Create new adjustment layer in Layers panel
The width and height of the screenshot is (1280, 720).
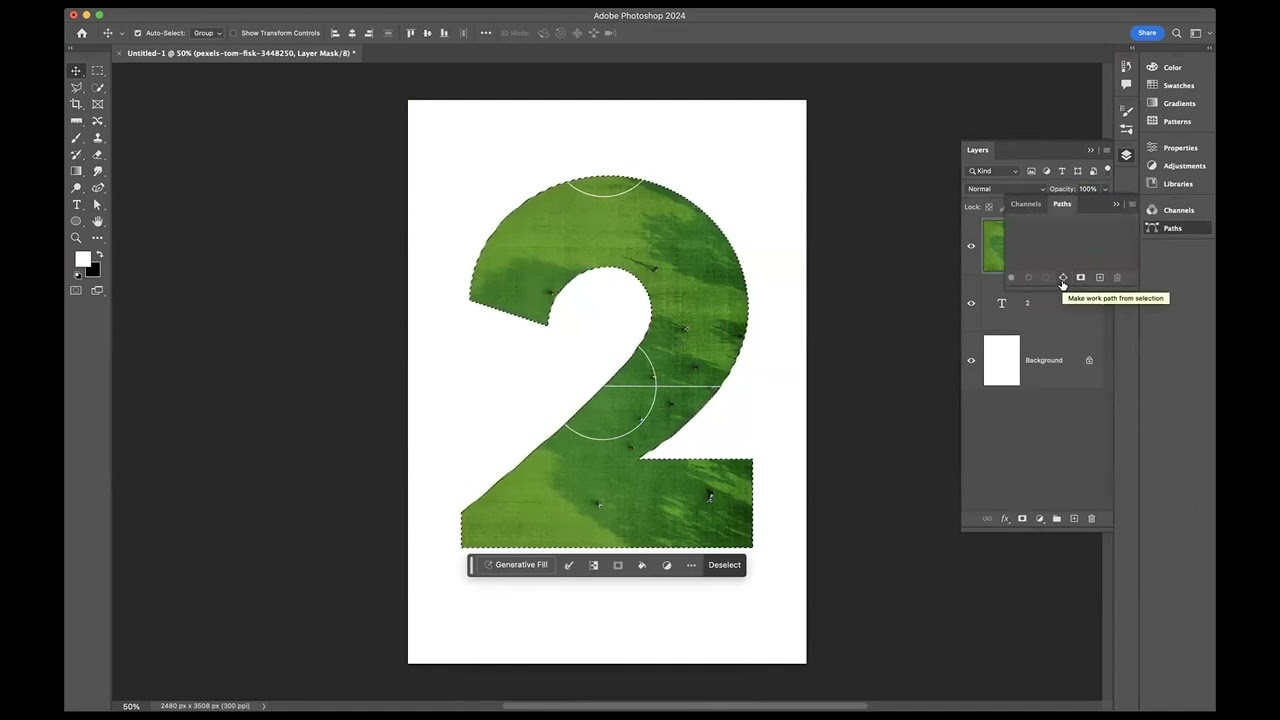(1040, 519)
